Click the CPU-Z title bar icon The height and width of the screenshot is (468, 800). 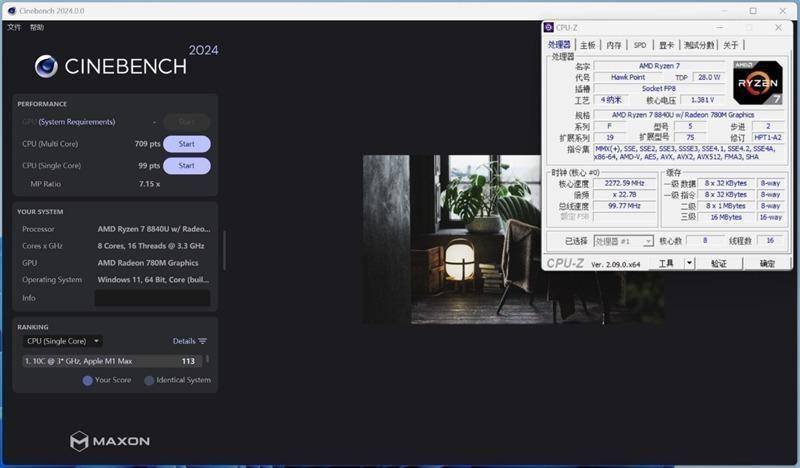tap(549, 27)
